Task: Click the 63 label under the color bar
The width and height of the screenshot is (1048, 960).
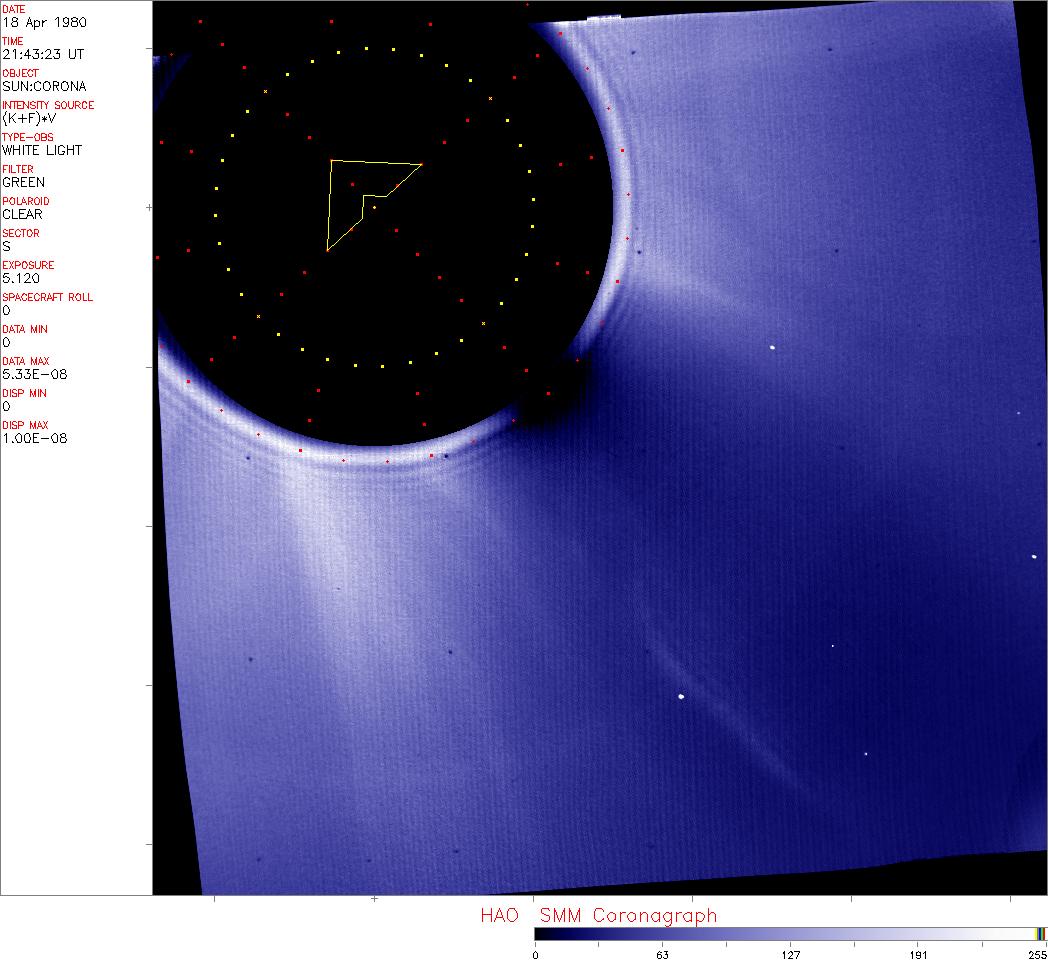Action: tap(662, 954)
